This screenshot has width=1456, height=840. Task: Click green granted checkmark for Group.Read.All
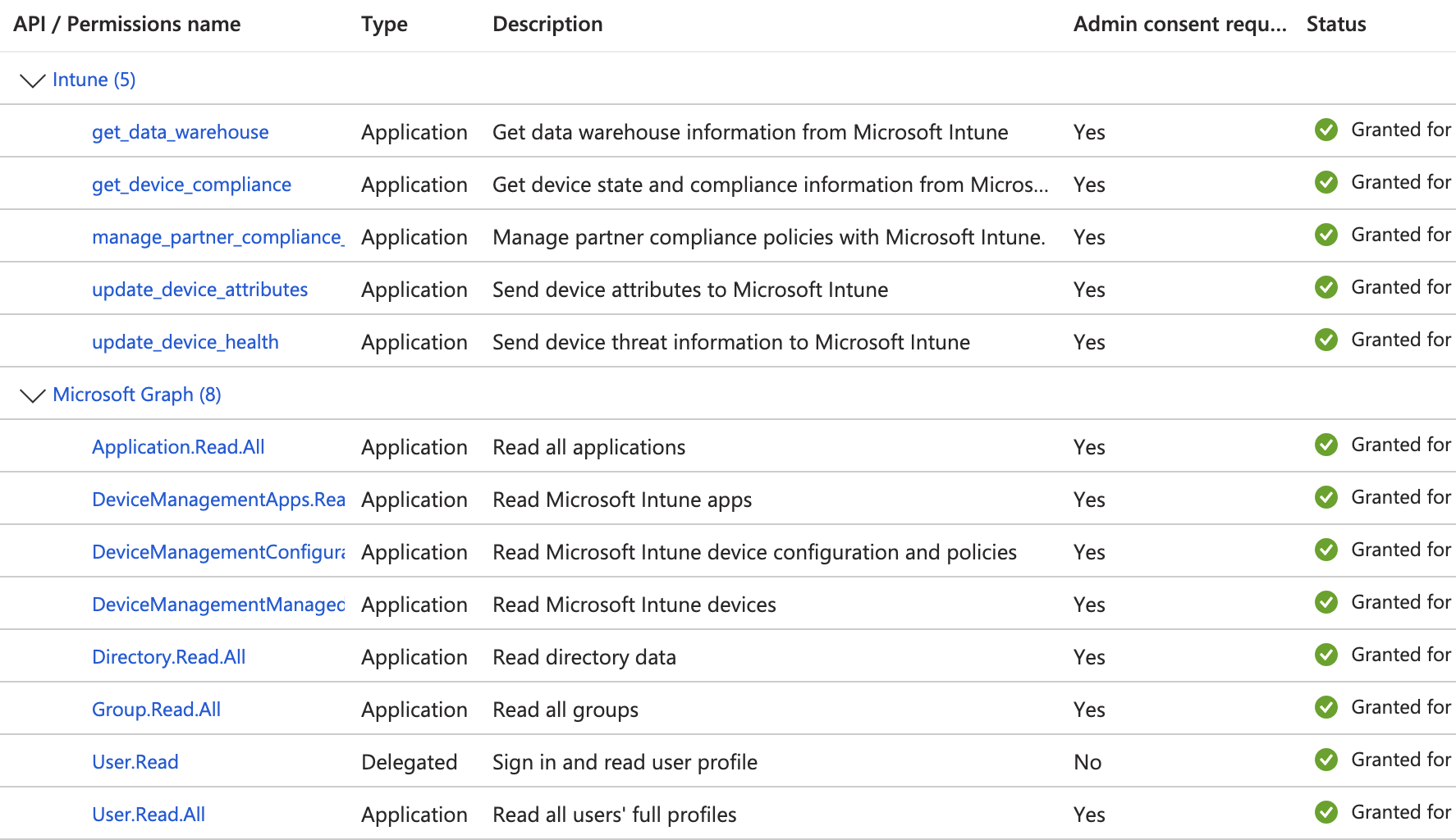pyautogui.click(x=1326, y=707)
